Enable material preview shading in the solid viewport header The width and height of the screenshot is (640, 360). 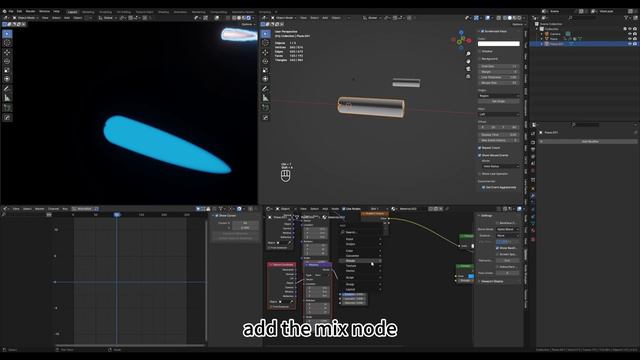pos(514,18)
